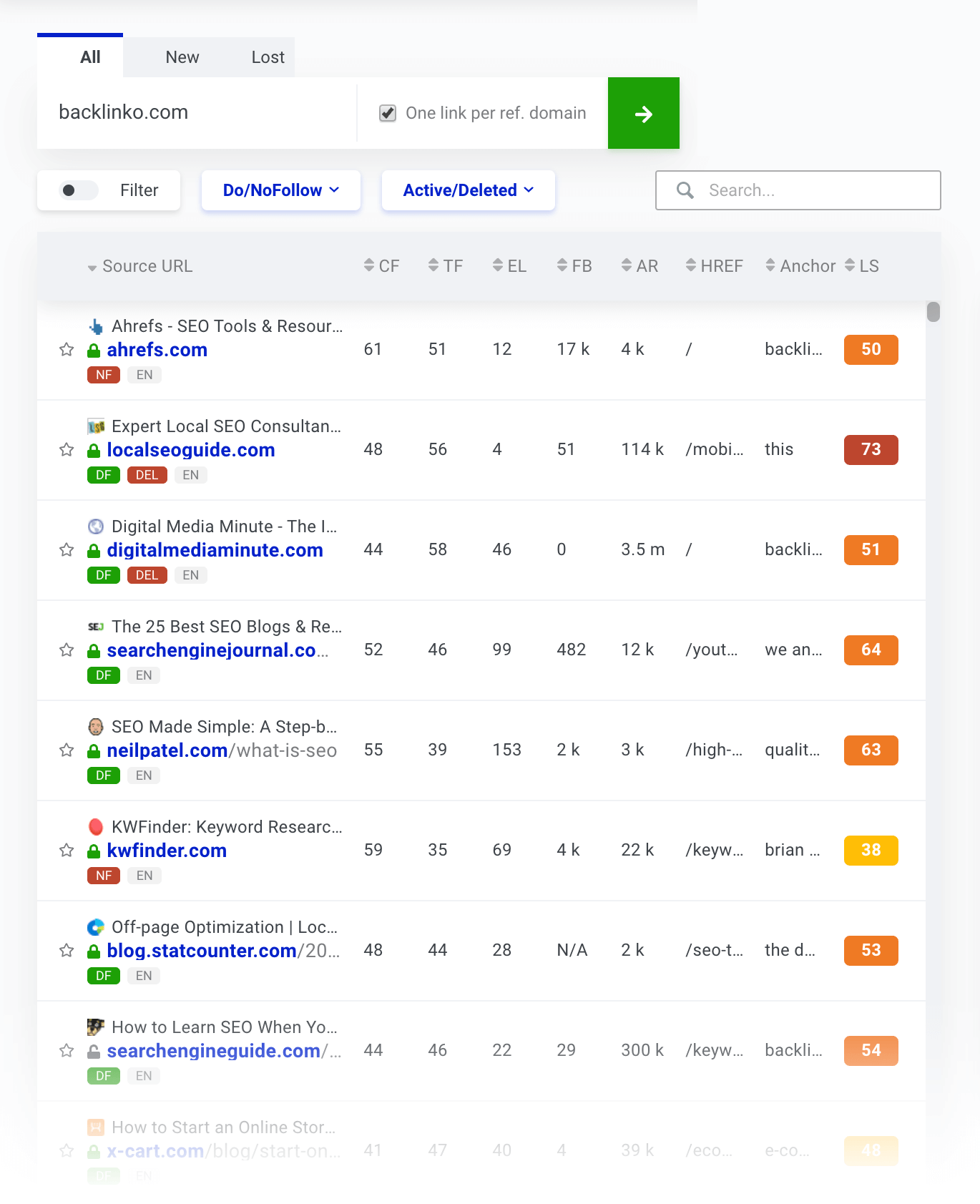Click the orange LS score 50
This screenshot has height=1204, width=980.
(x=871, y=350)
